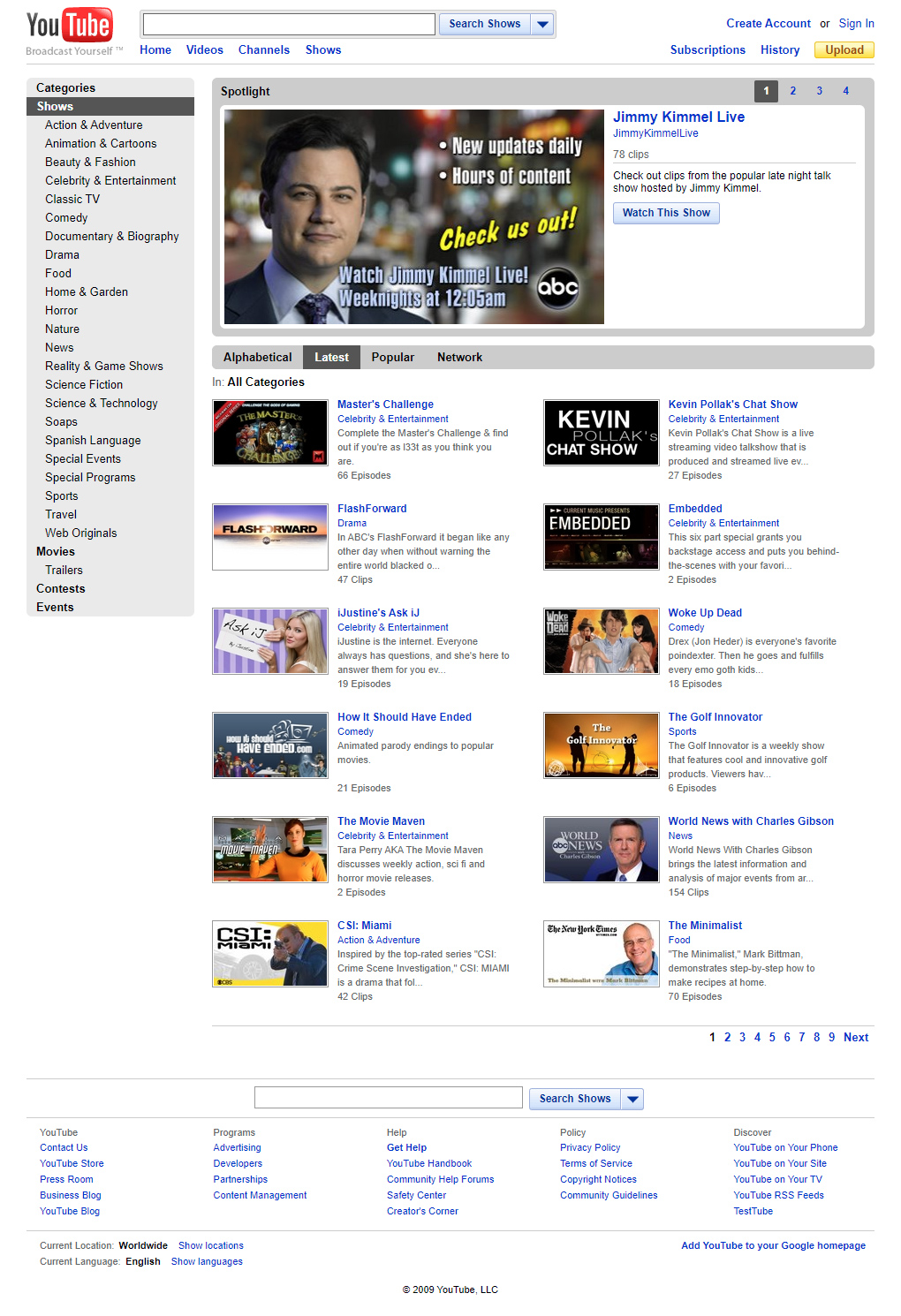The width and height of the screenshot is (901, 1316).
Task: Click Add YouTube to your Google homepage
Action: coord(774,1246)
